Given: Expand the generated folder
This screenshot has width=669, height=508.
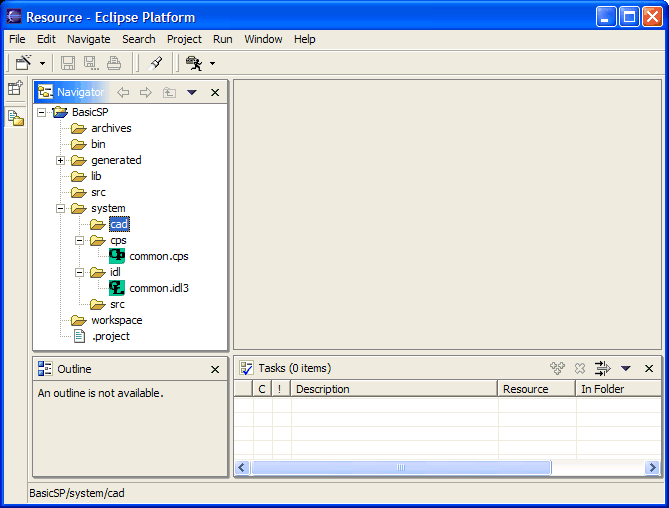Looking at the screenshot, I should point(60,160).
